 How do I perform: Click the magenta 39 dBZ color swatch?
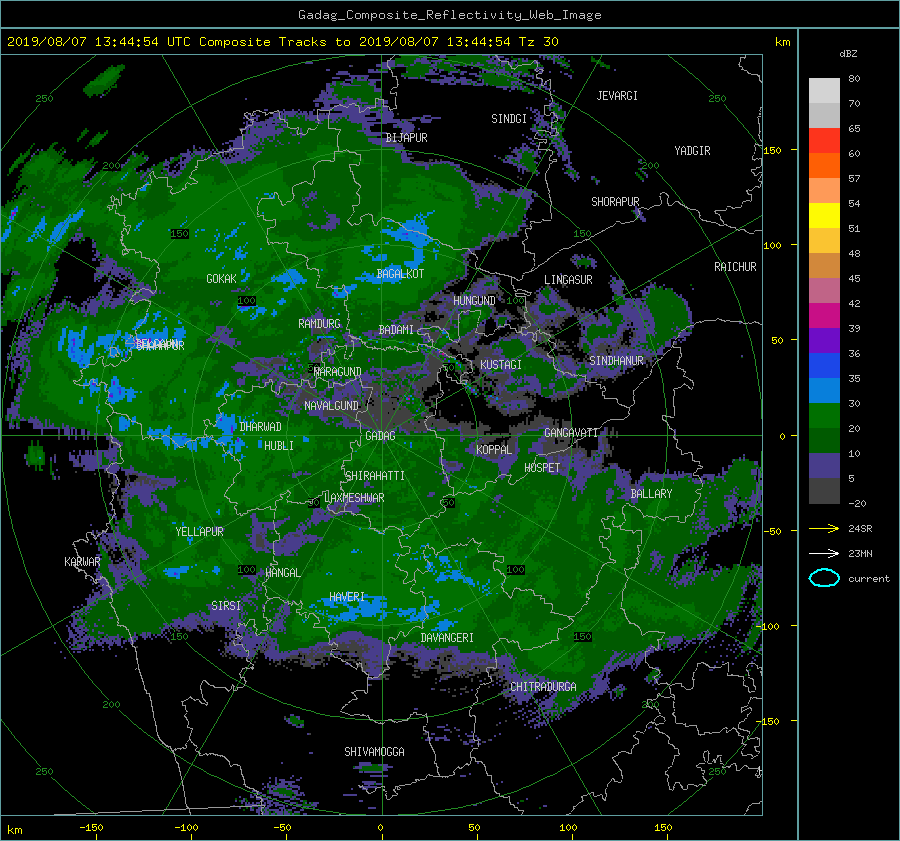pos(824,315)
